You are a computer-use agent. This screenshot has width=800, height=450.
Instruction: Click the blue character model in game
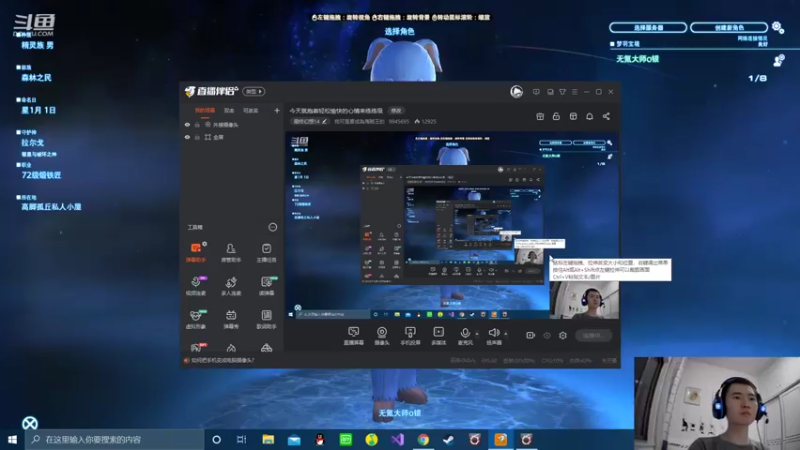(x=404, y=60)
